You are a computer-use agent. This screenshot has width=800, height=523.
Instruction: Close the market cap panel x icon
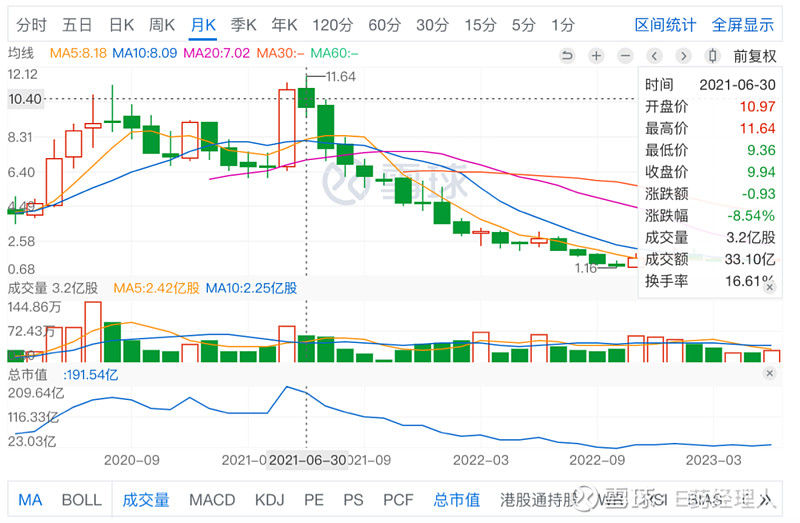click(769, 373)
